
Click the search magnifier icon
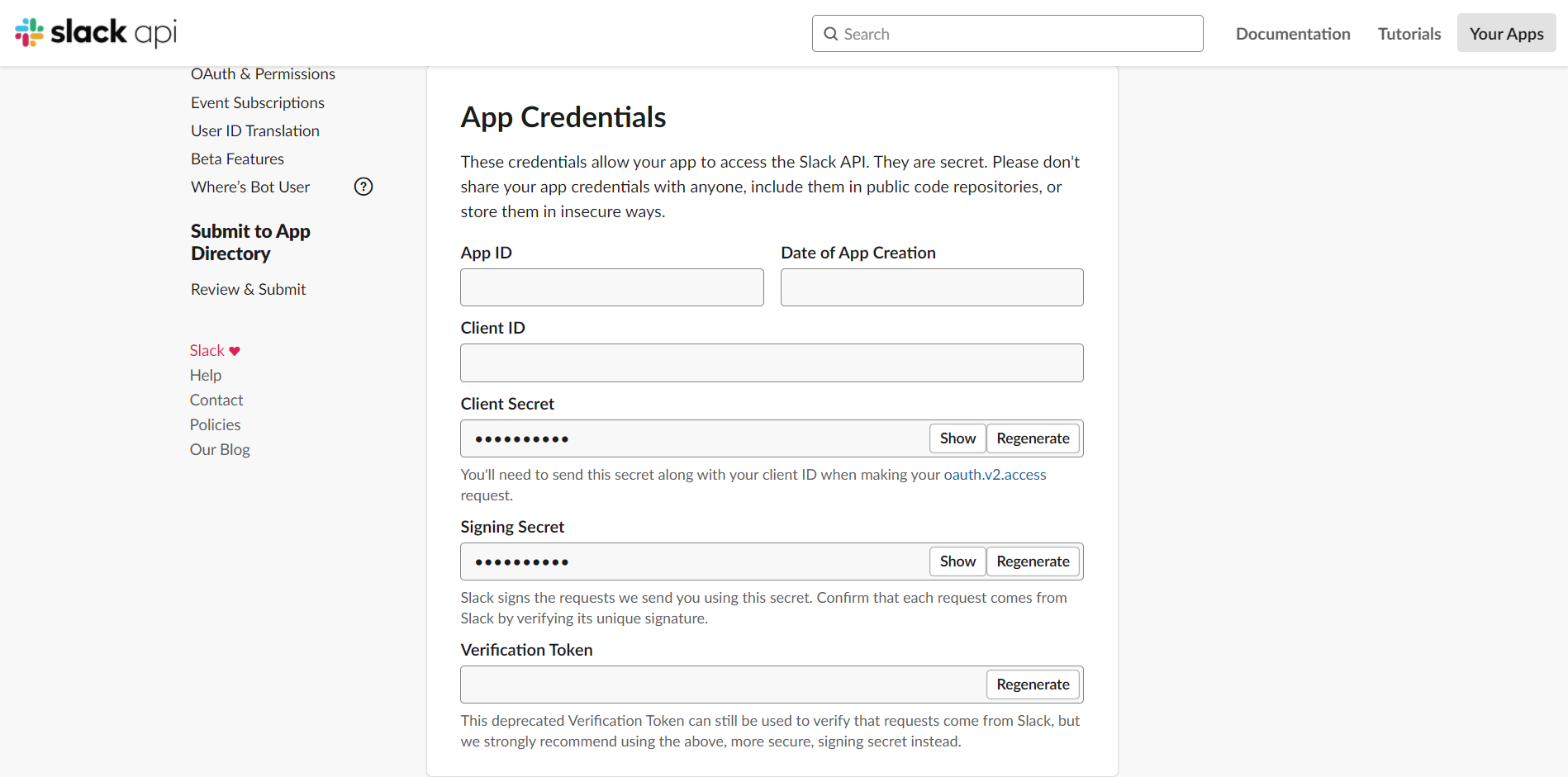tap(830, 34)
